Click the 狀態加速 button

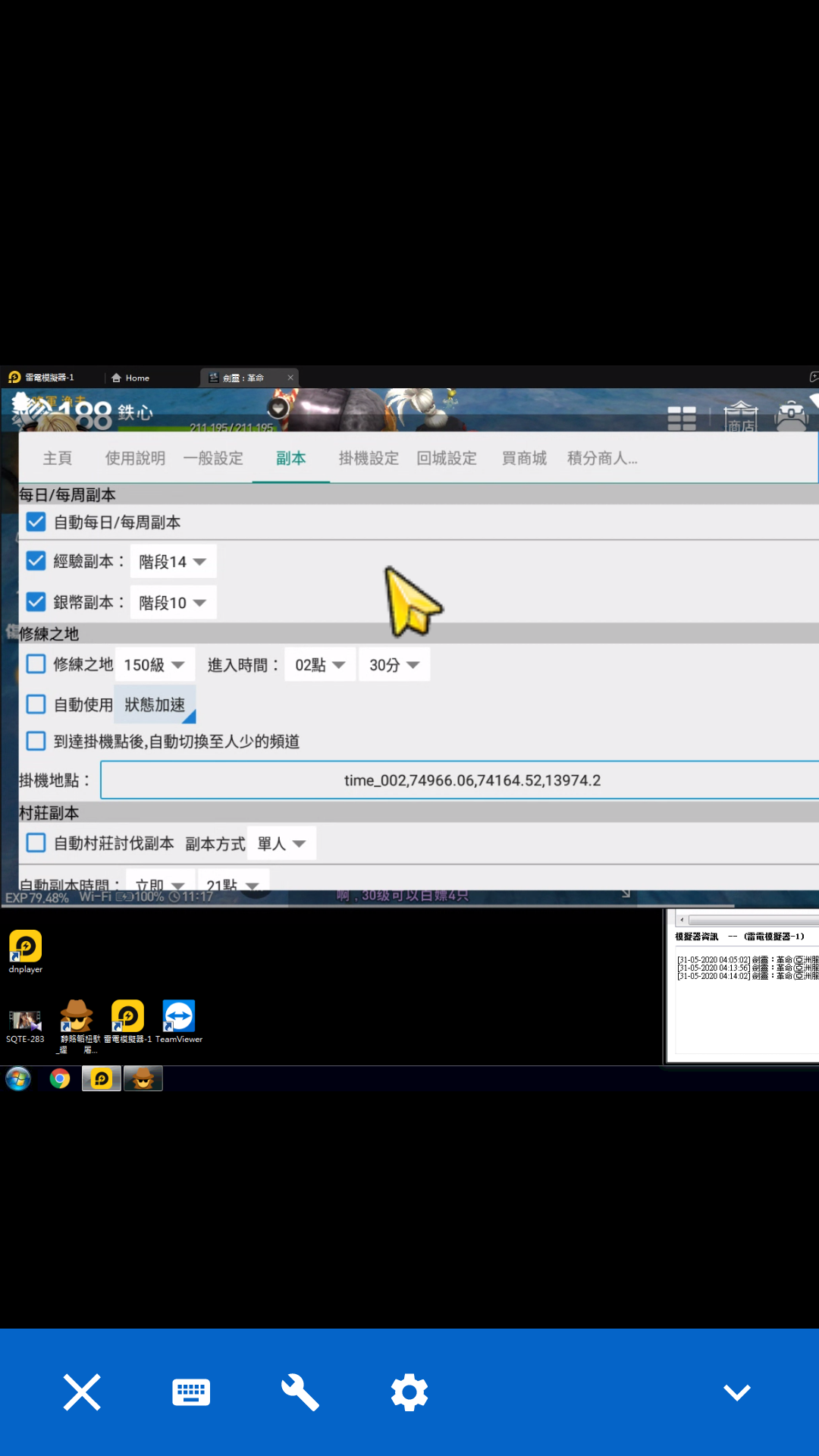point(155,704)
